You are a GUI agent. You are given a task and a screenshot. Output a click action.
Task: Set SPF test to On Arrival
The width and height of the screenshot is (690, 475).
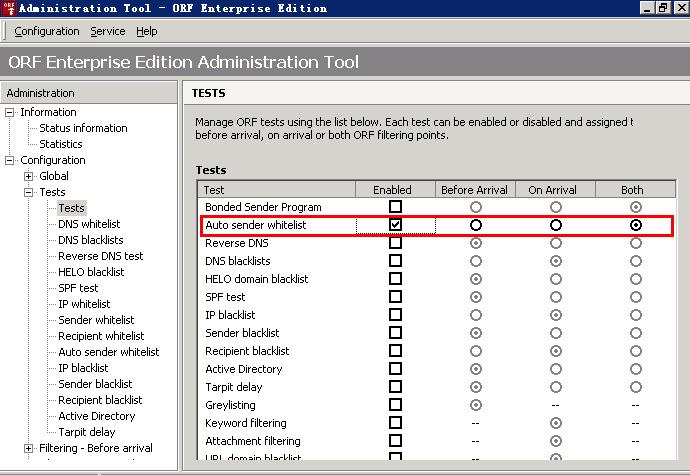[555, 297]
